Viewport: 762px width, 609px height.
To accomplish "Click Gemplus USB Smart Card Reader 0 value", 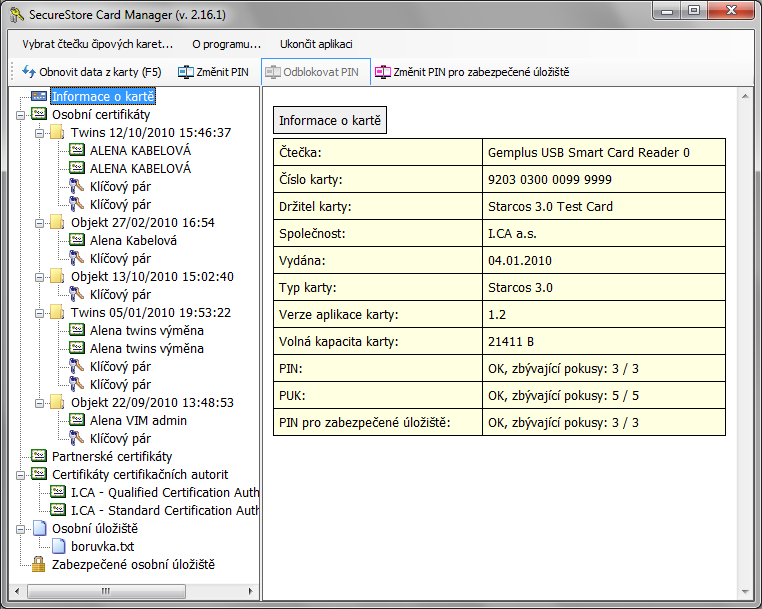I will (x=589, y=153).
